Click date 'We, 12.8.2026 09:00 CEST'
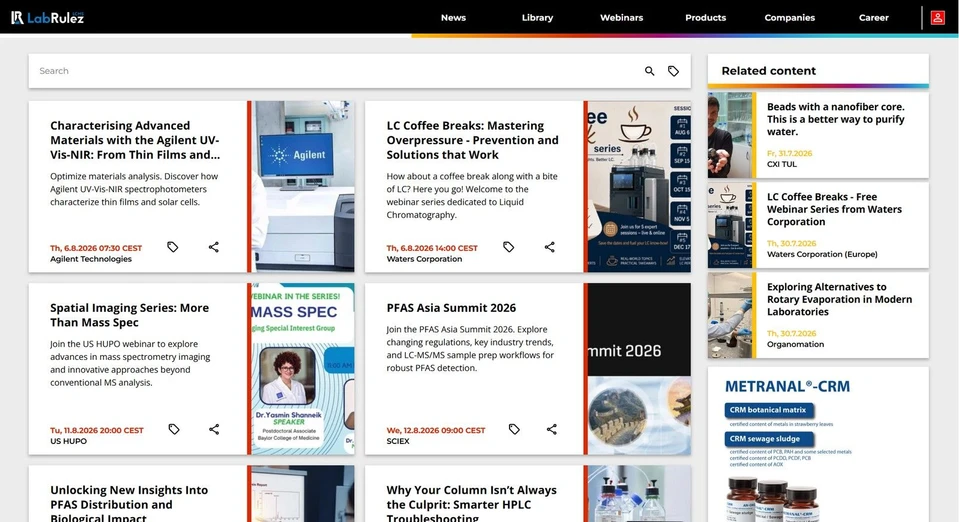Image resolution: width=959 pixels, height=522 pixels. tap(435, 430)
